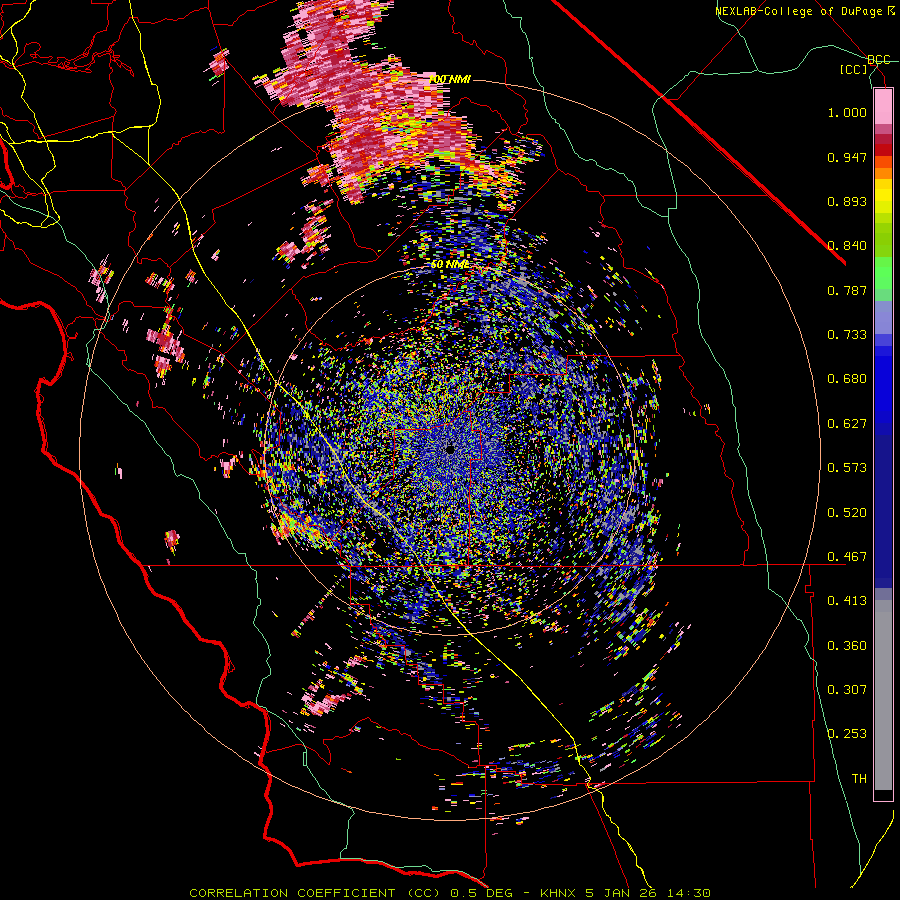Click the 0.680 scale value
This screenshot has width=900, height=900.
(847, 379)
